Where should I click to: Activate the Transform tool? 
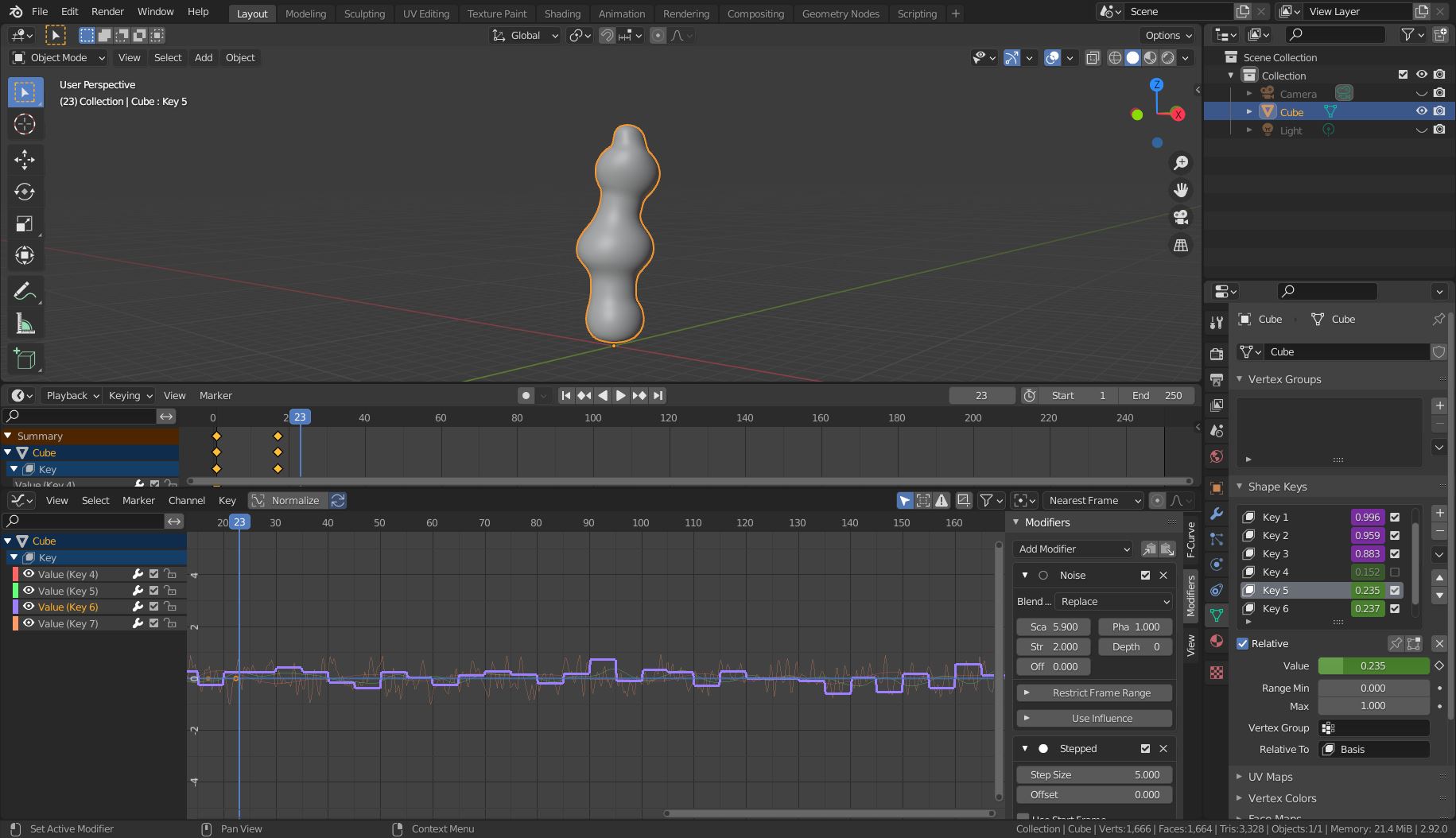pyautogui.click(x=25, y=255)
